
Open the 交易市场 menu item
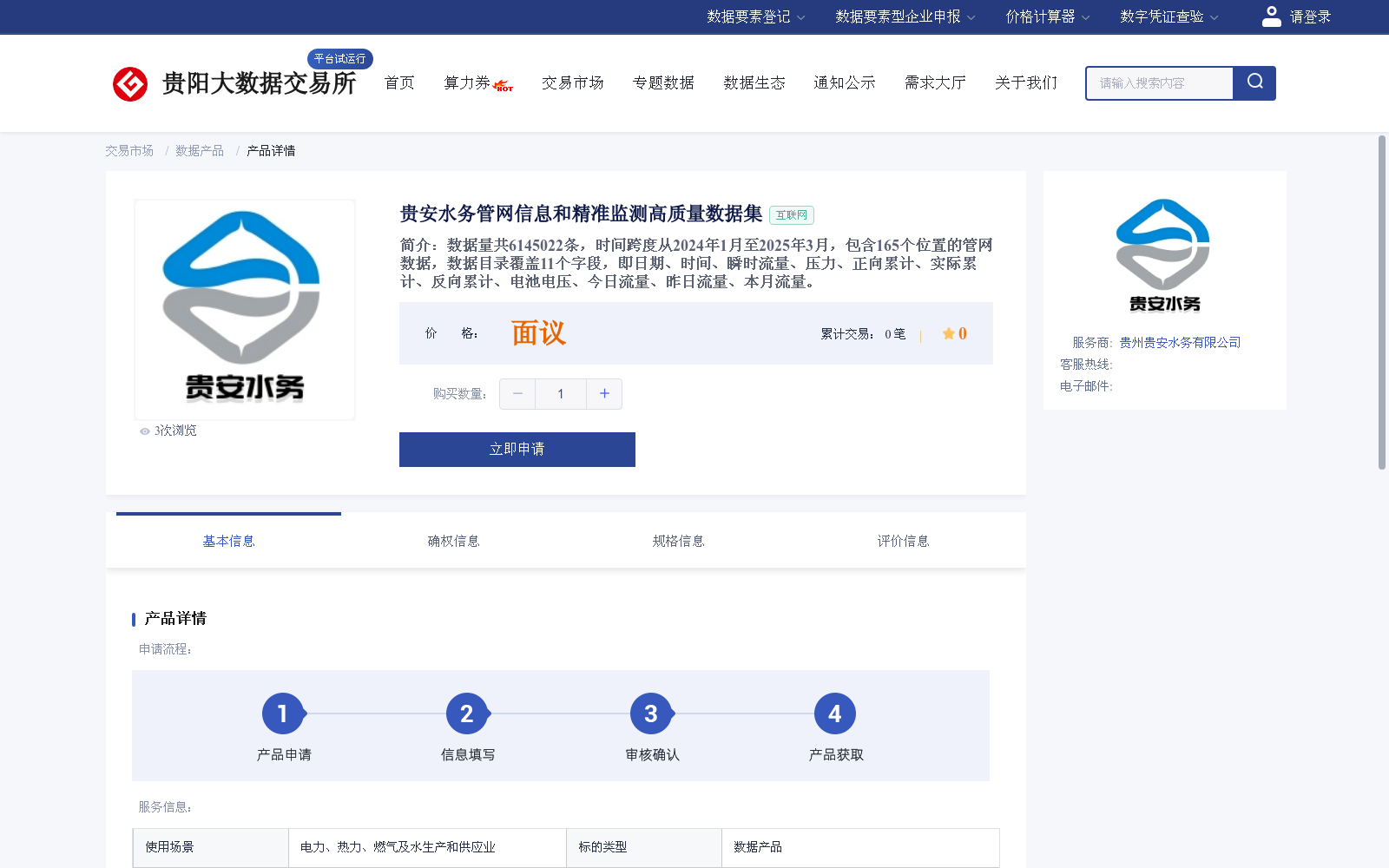[x=573, y=82]
